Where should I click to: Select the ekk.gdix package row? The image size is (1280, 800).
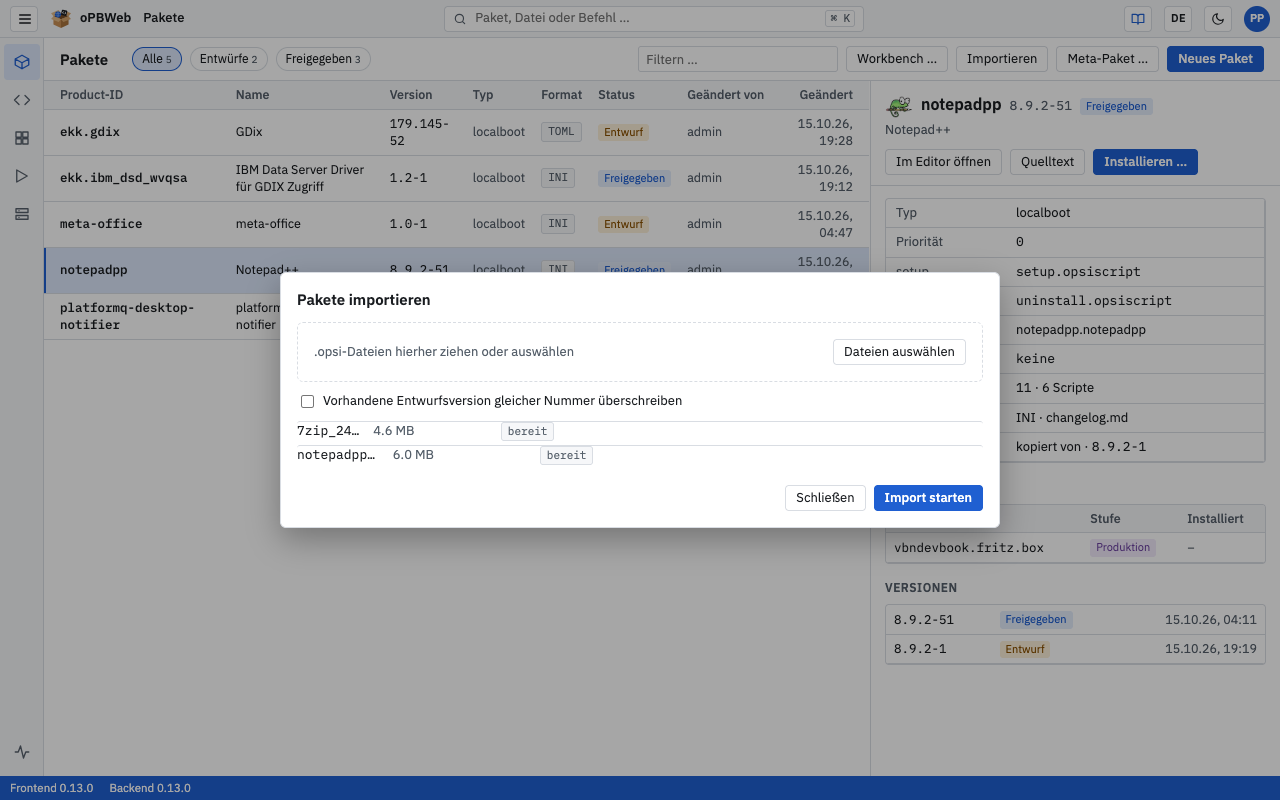click(x=456, y=132)
